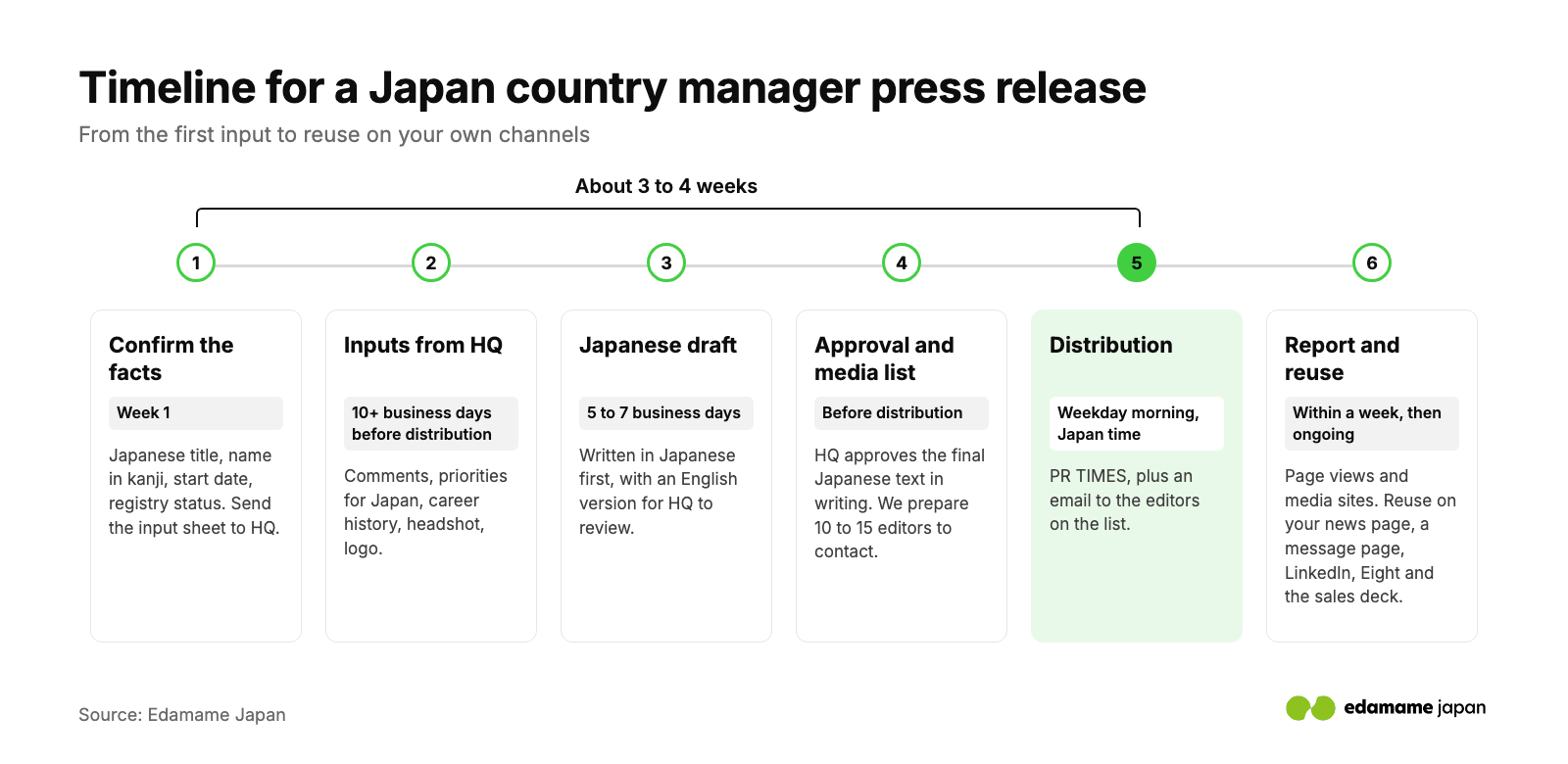Click the "Distribution" card heading
Viewport: 1568px width, 764px height.
pos(1111,345)
